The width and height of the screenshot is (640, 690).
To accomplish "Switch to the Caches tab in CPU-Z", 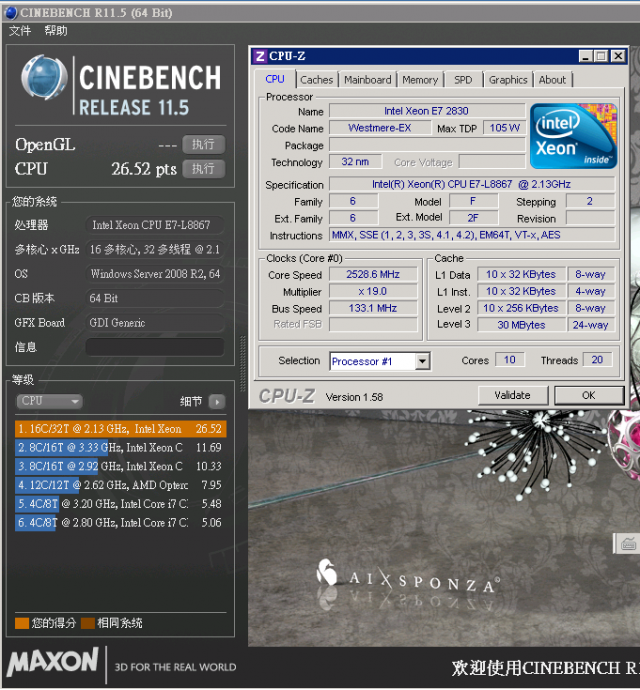I will tap(316, 80).
